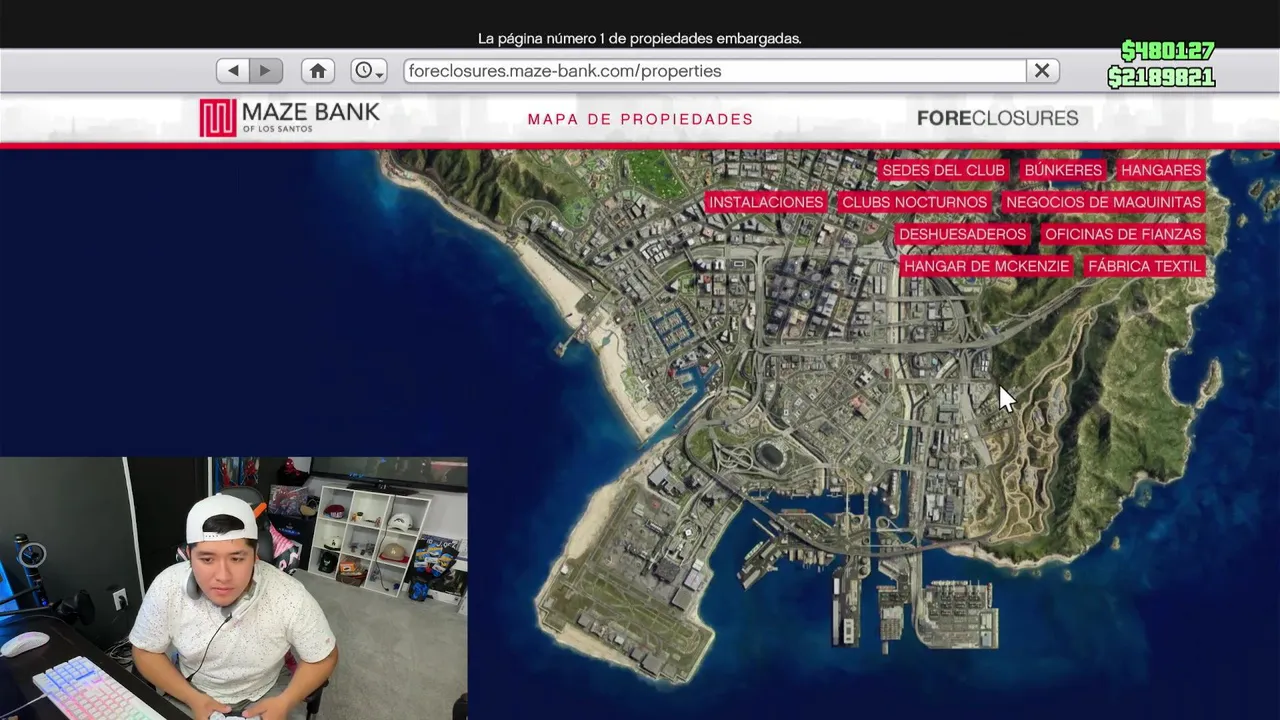1280x720 pixels.
Task: Filter by Negocios de Maquinitas
Action: point(1103,202)
